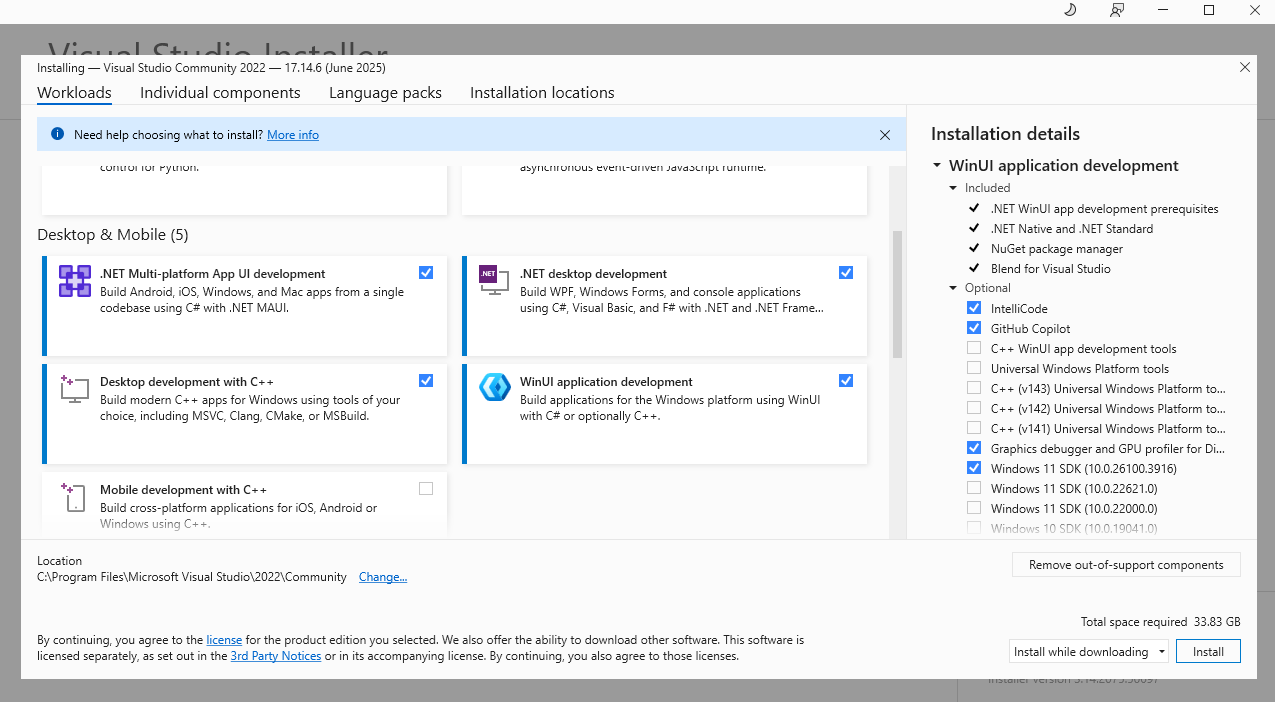Screen dimensions: 1275x702
Task: Collapse the WinUI application development details
Action: pos(937,166)
